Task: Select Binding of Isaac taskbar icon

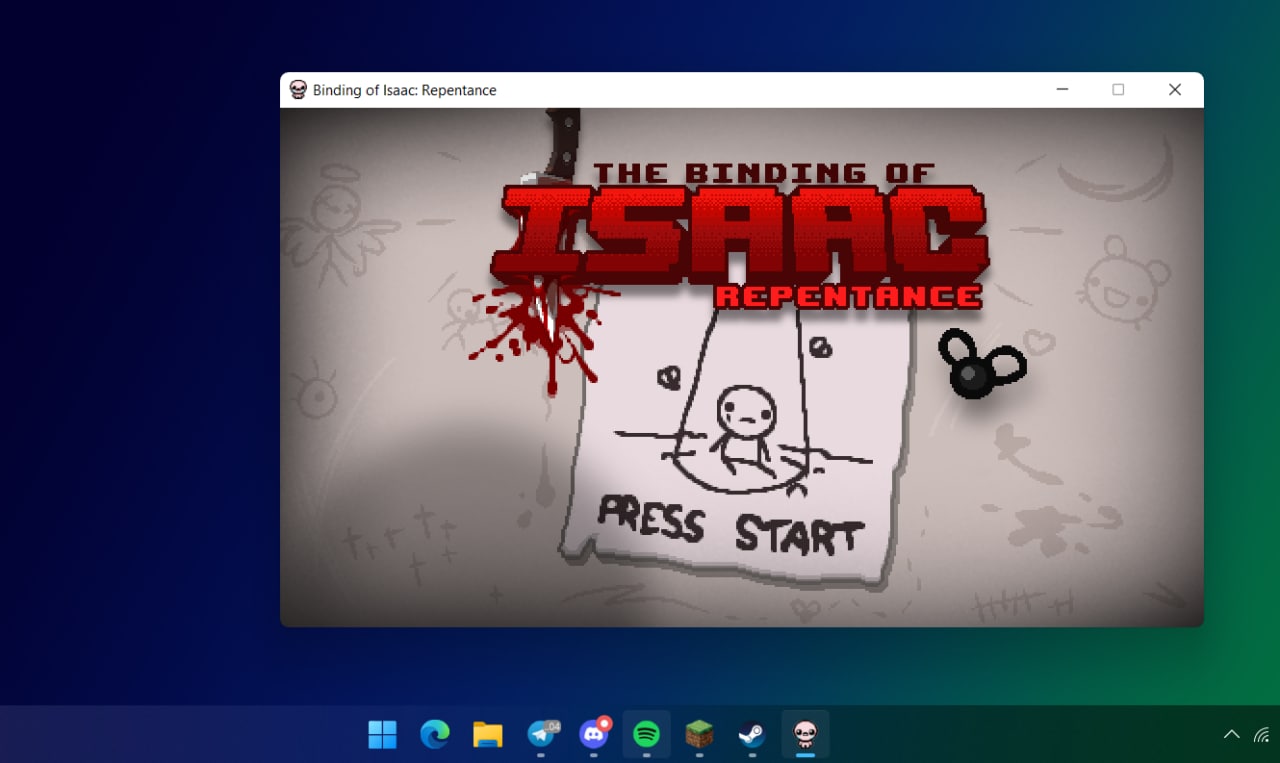Action: [805, 735]
